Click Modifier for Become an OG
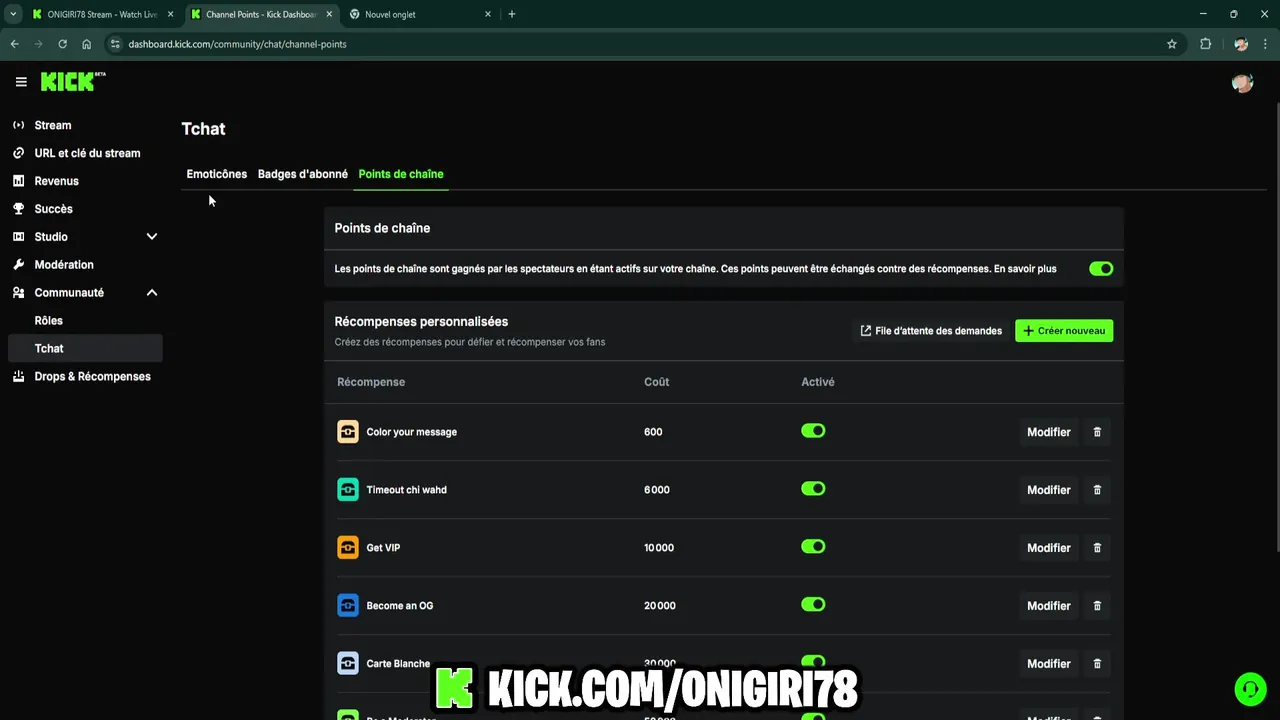This screenshot has width=1280, height=720. click(1049, 606)
